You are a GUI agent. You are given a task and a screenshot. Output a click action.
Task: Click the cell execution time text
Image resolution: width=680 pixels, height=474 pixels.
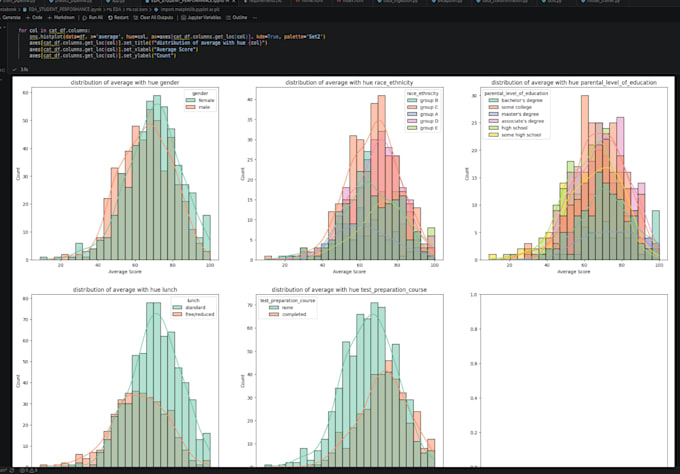(x=24, y=69)
